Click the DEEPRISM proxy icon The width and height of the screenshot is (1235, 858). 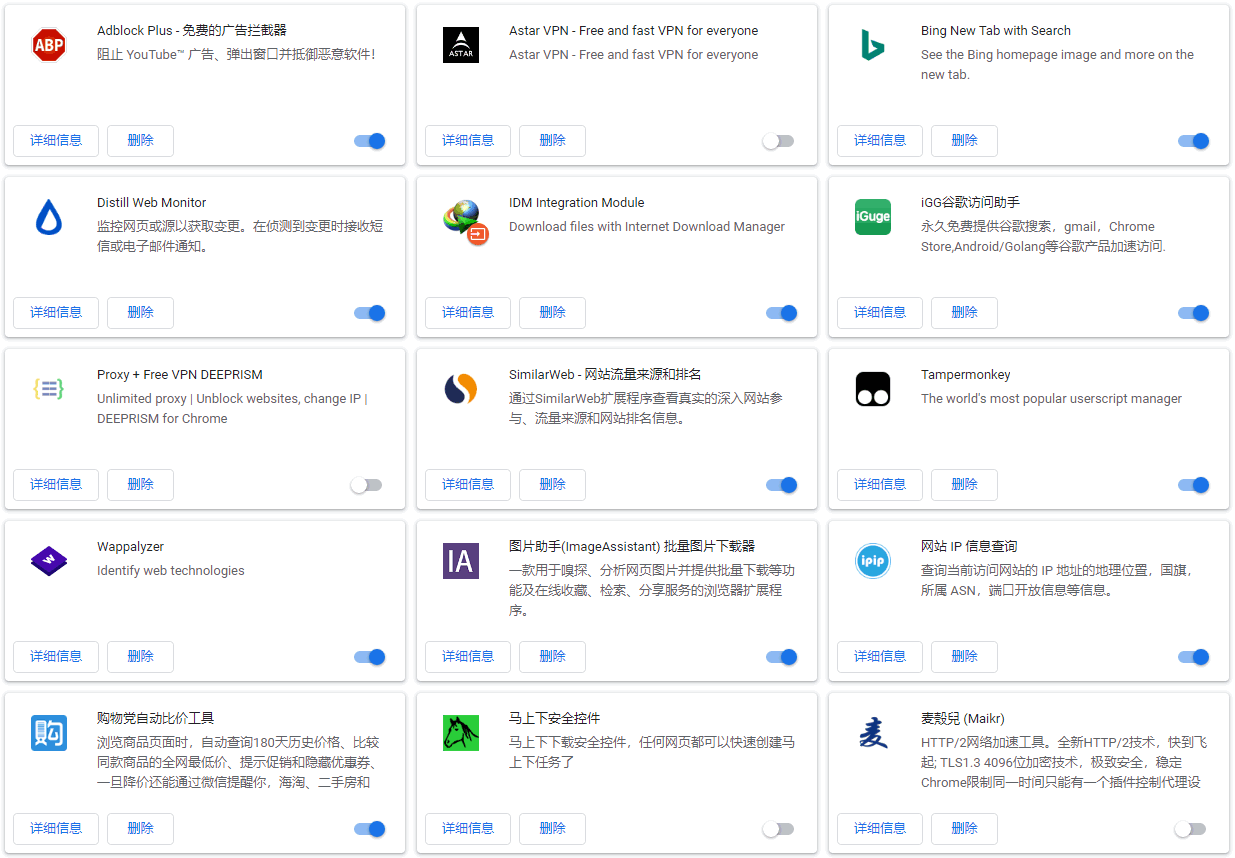[49, 389]
